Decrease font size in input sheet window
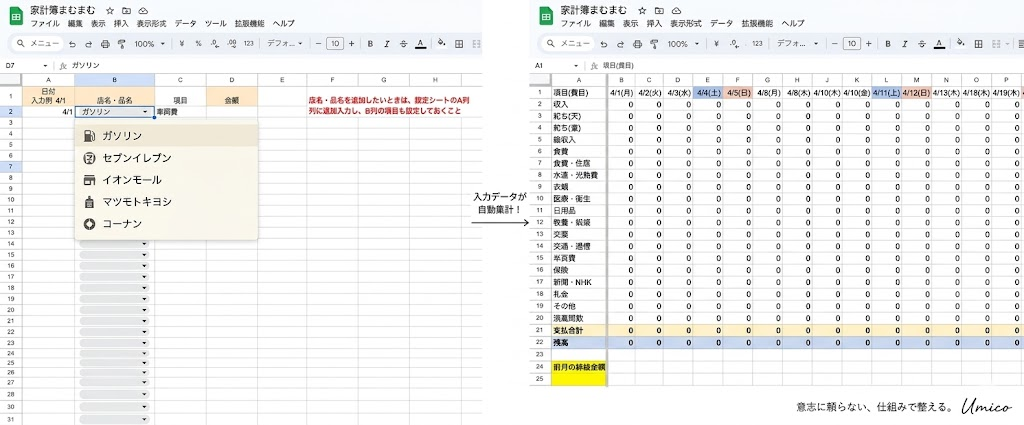1024x425 pixels. click(319, 44)
